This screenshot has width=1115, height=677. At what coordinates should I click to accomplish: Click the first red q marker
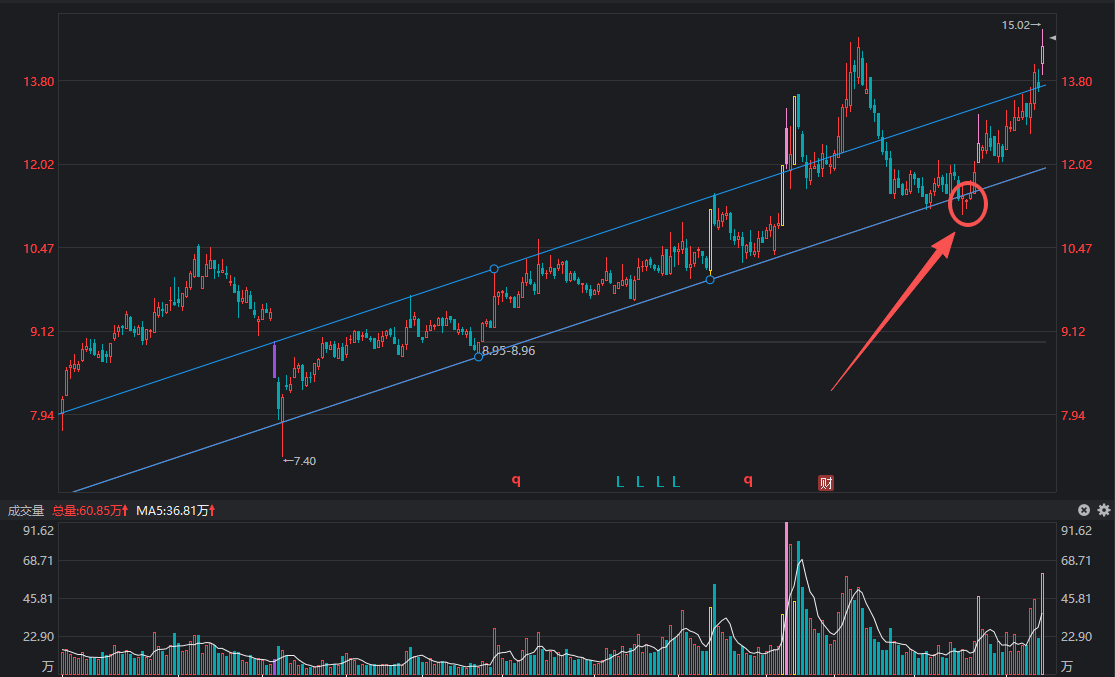pyautogui.click(x=516, y=480)
